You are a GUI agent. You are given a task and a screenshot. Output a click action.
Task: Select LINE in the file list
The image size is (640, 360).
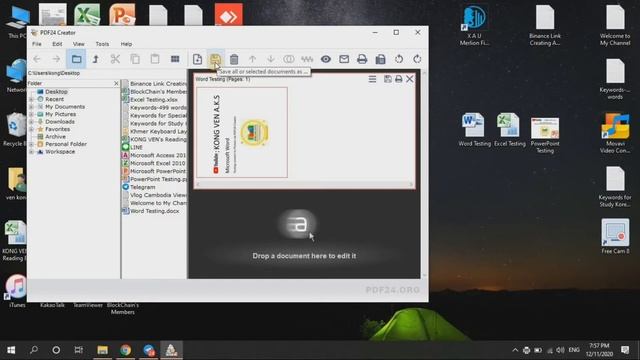click(x=136, y=147)
